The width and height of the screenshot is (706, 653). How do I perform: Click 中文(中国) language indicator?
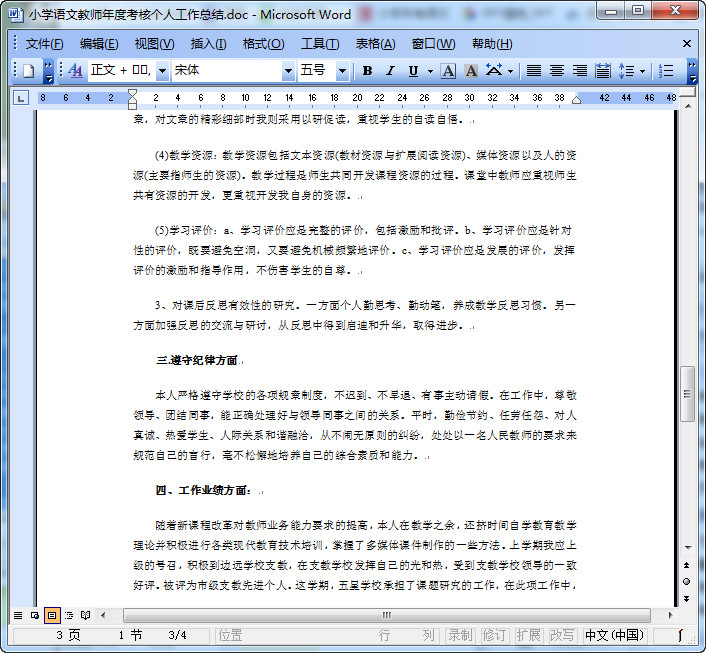coord(614,635)
